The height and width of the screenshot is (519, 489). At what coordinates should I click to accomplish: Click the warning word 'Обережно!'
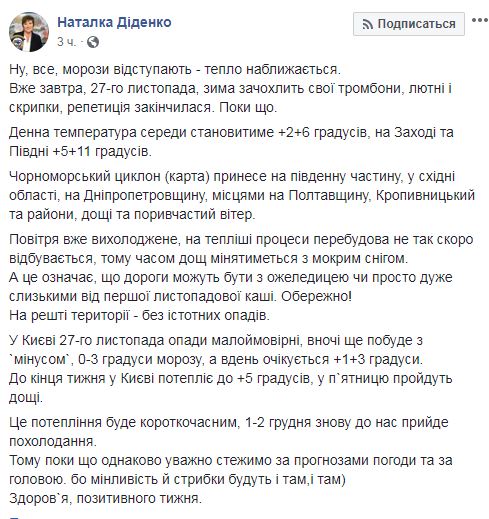[x=317, y=296]
